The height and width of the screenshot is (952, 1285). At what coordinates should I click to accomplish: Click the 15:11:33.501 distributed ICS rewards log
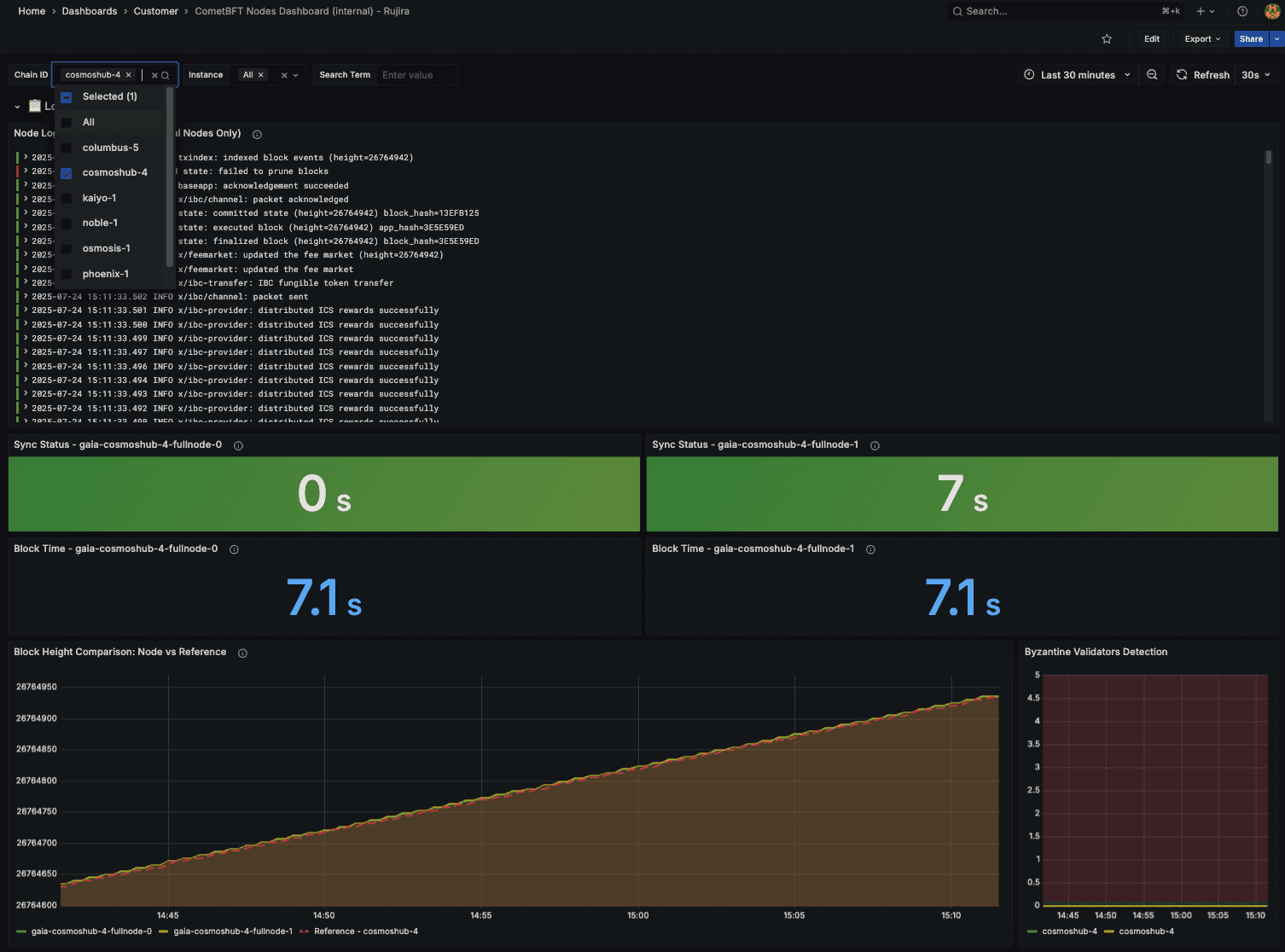pyautogui.click(x=235, y=311)
